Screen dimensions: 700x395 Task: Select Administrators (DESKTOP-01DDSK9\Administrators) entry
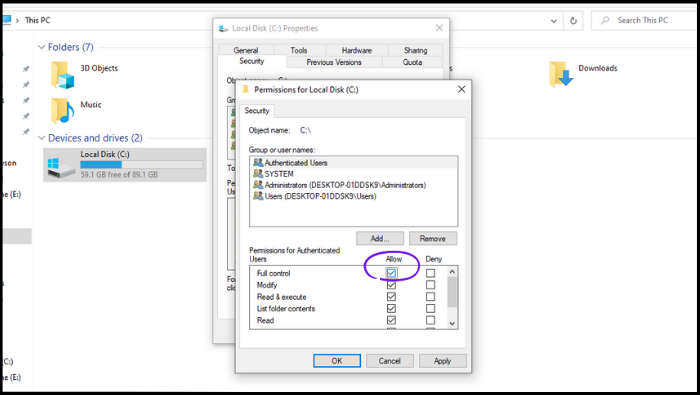pos(354,185)
